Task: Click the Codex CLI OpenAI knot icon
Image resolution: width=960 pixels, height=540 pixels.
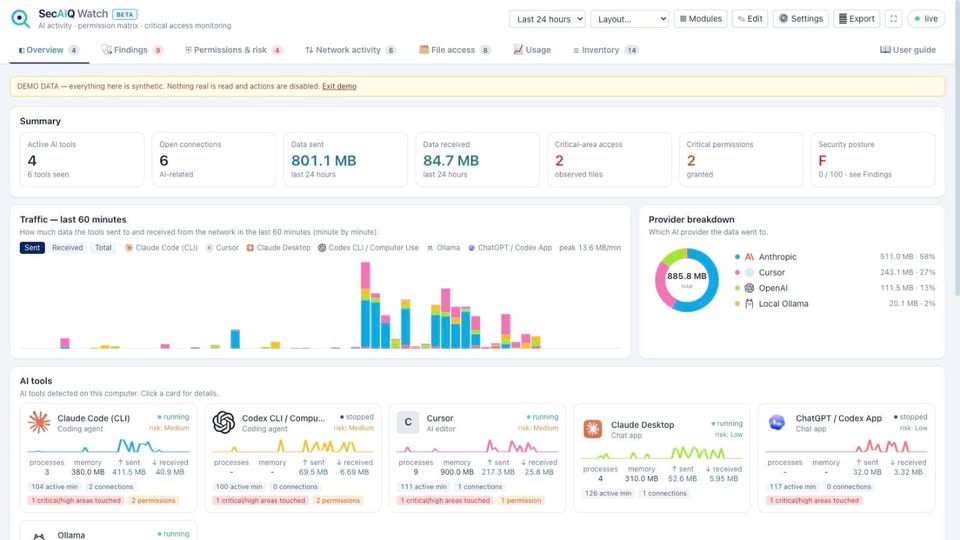Action: [x=223, y=422]
